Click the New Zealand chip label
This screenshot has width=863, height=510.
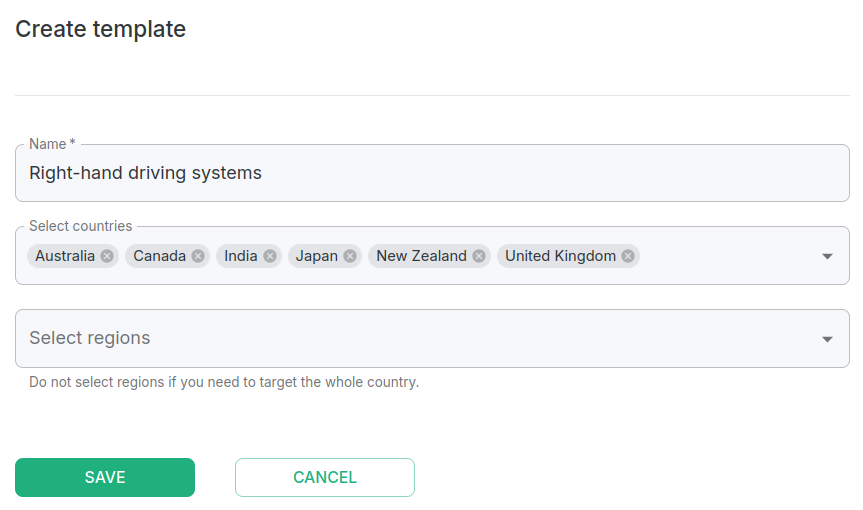coord(422,256)
